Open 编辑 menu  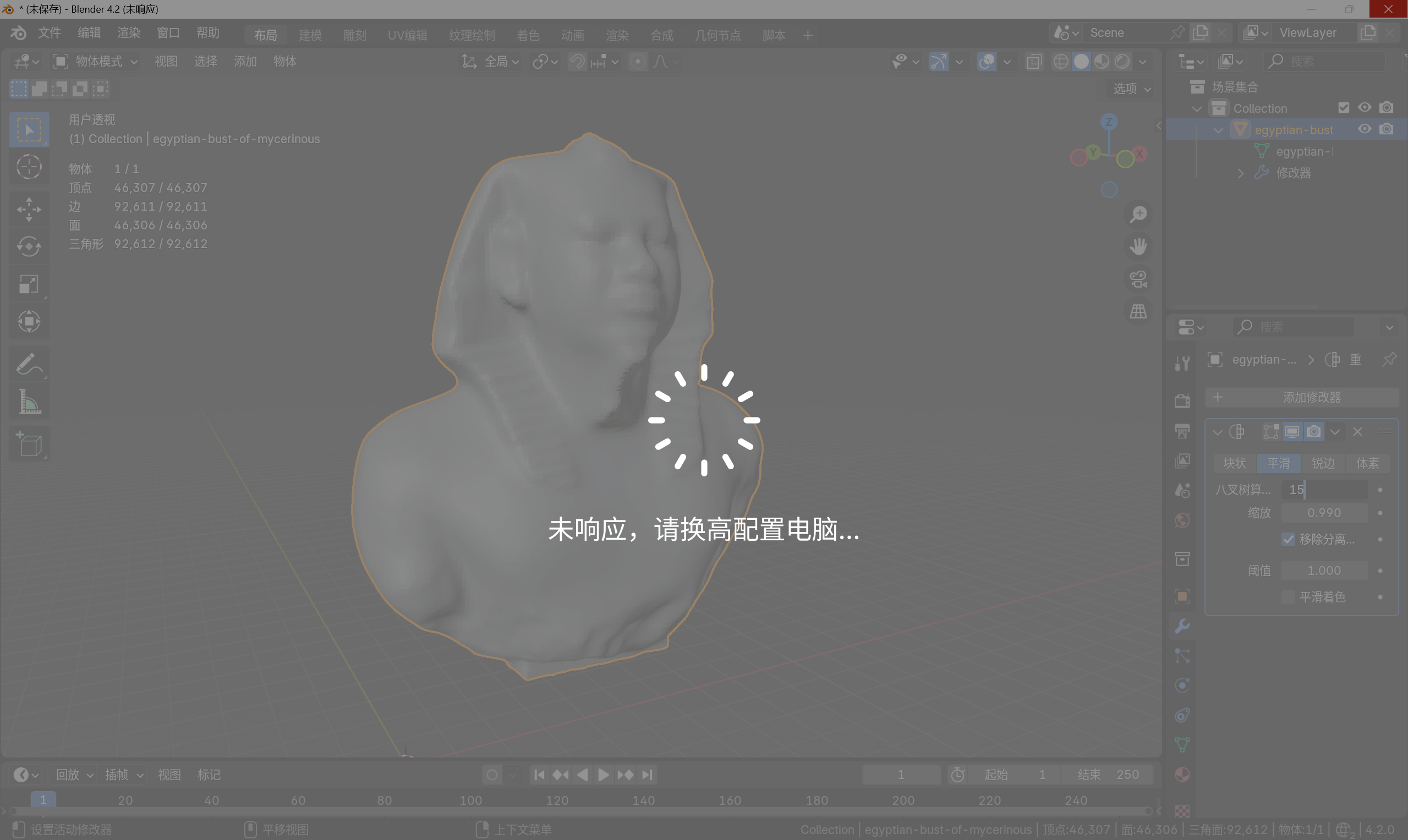(89, 33)
